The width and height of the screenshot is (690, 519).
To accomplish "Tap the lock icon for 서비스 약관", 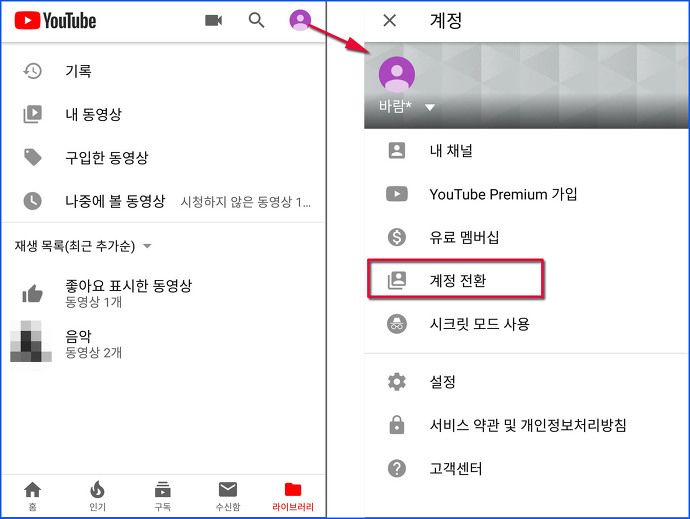I will 397,425.
